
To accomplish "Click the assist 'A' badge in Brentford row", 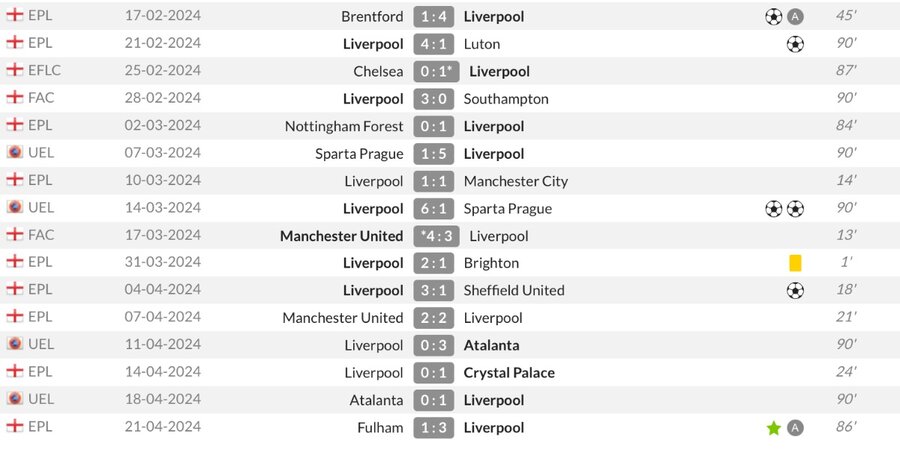I will point(795,17).
